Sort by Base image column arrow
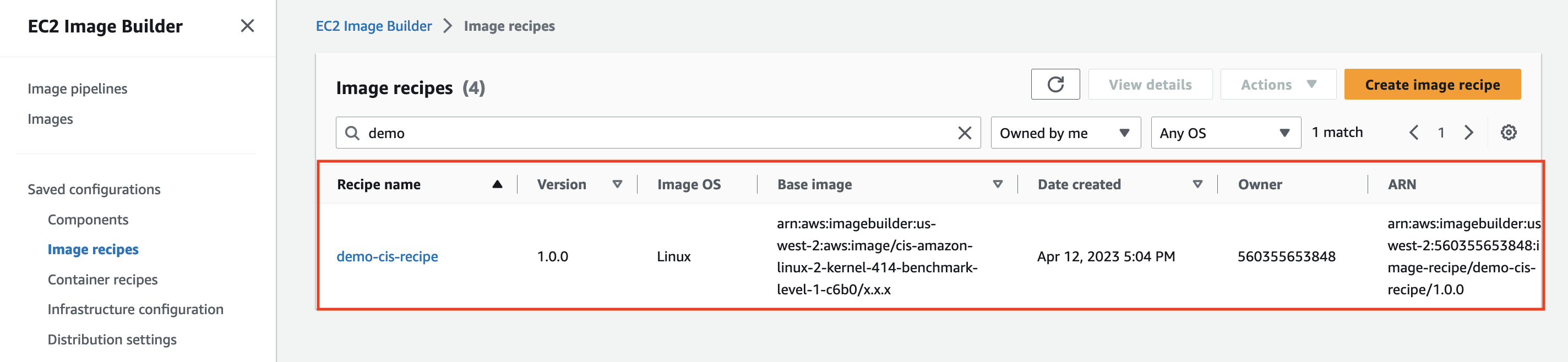This screenshot has height=362, width=1568. tap(998, 184)
